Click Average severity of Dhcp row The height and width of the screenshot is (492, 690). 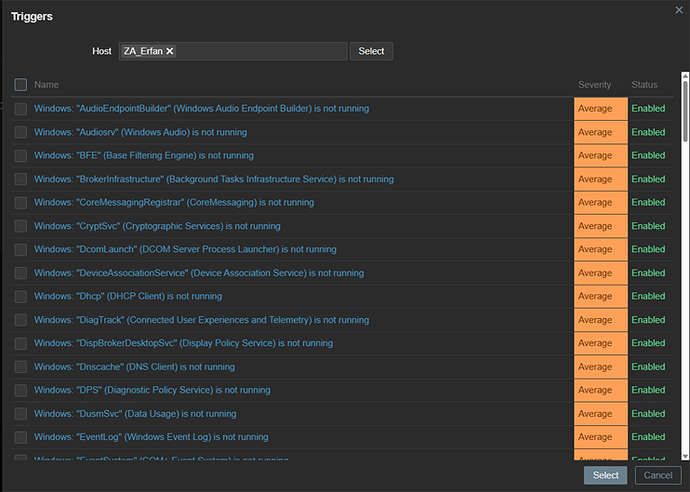tap(601, 296)
